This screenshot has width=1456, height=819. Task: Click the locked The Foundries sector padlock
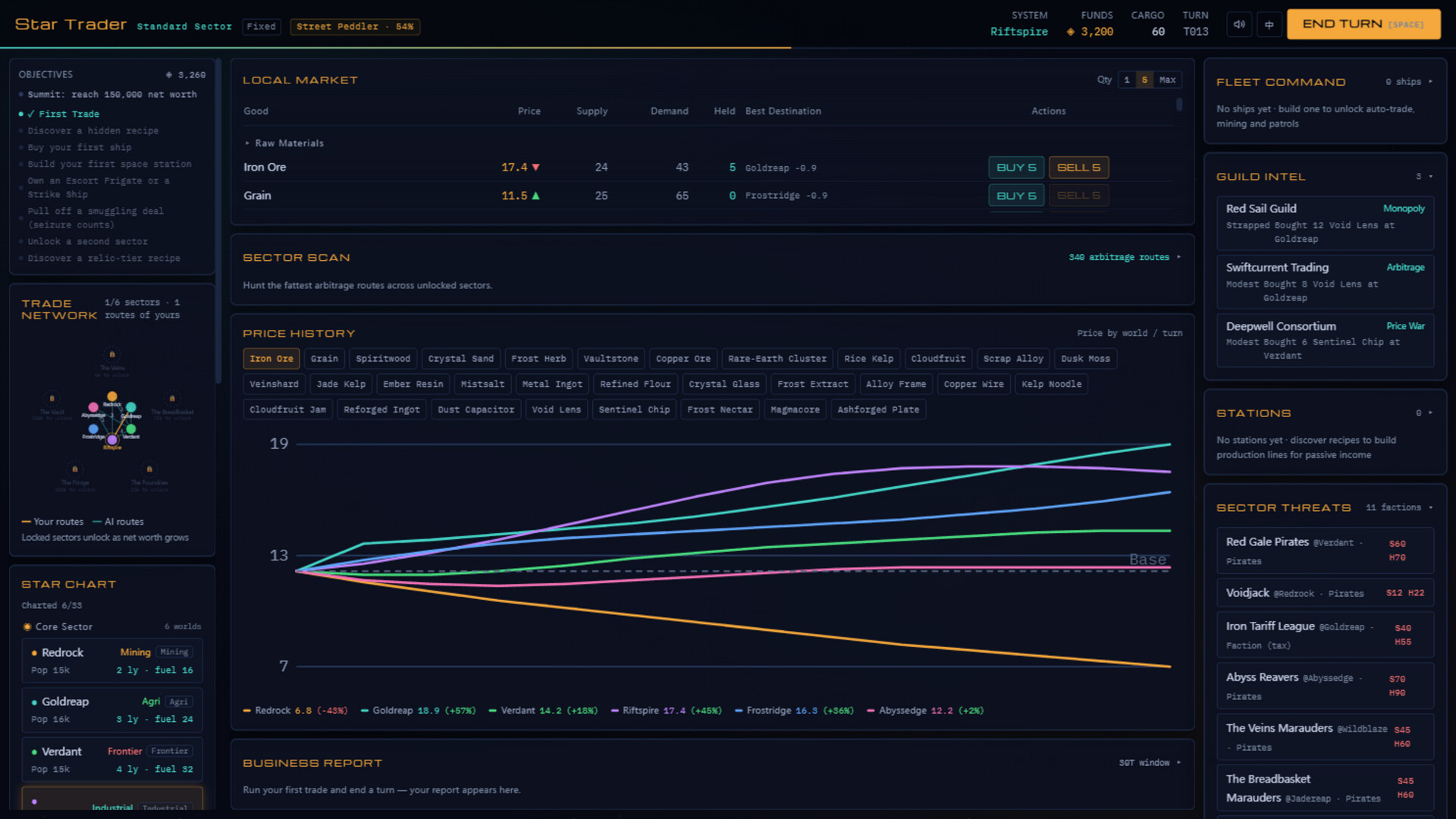point(149,469)
